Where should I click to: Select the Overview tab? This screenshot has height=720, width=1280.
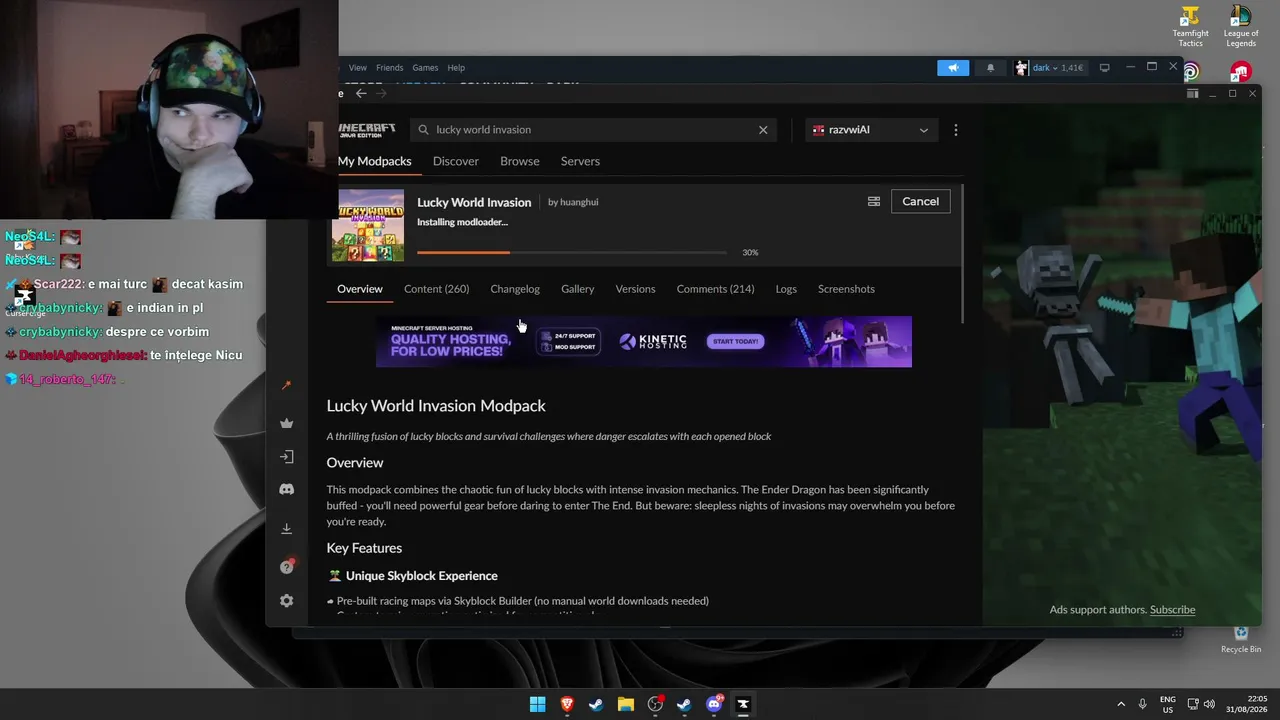tap(360, 289)
